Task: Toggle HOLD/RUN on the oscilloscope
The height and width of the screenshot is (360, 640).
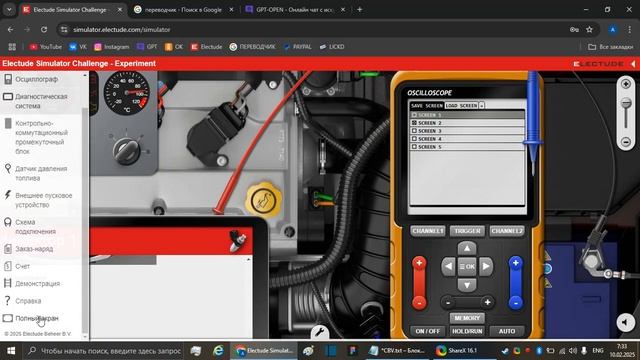Action: 467,331
